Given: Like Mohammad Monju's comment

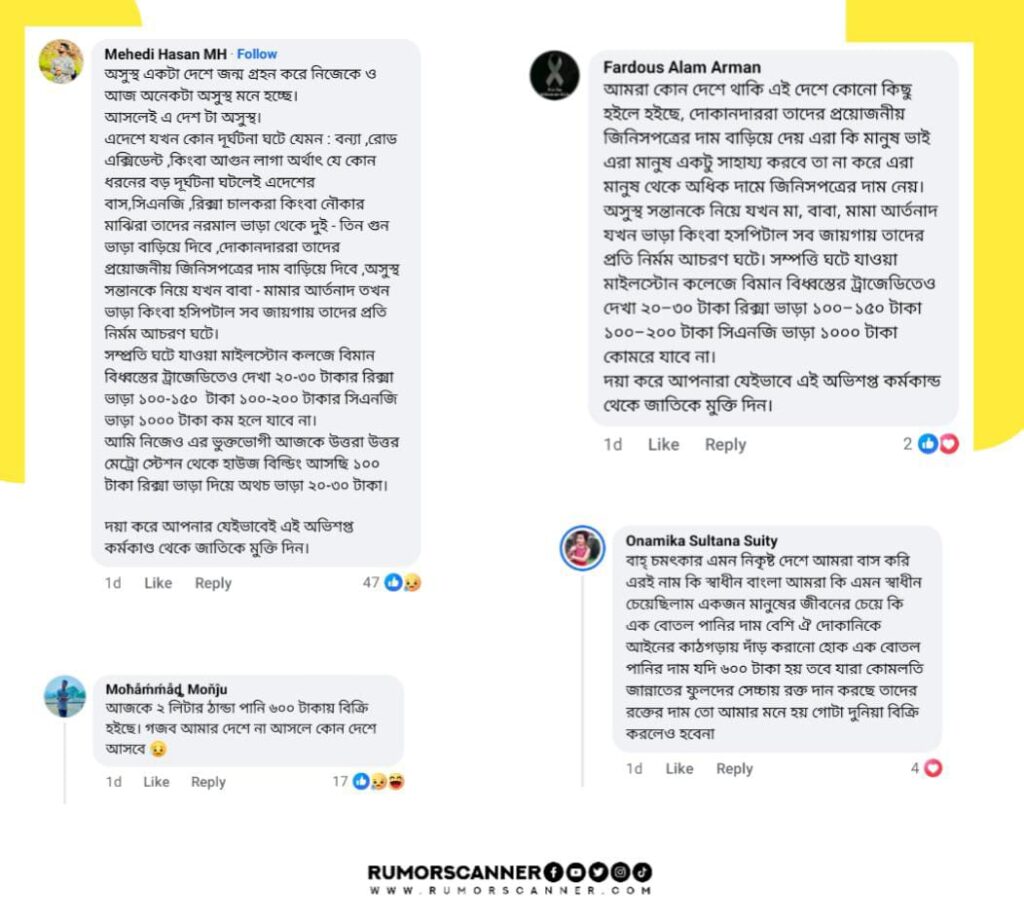Looking at the screenshot, I should coord(156,782).
